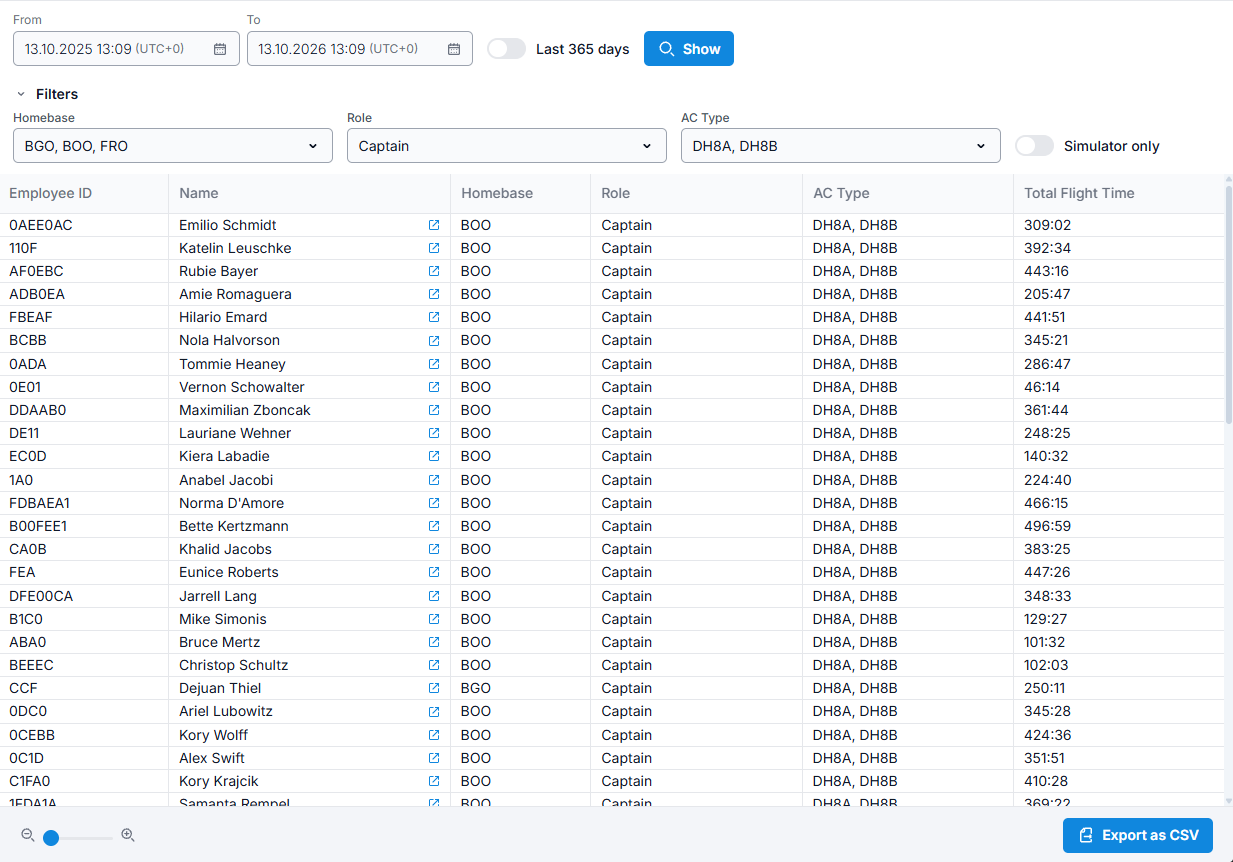Open Mike Simonis's external link icon

coord(434,619)
